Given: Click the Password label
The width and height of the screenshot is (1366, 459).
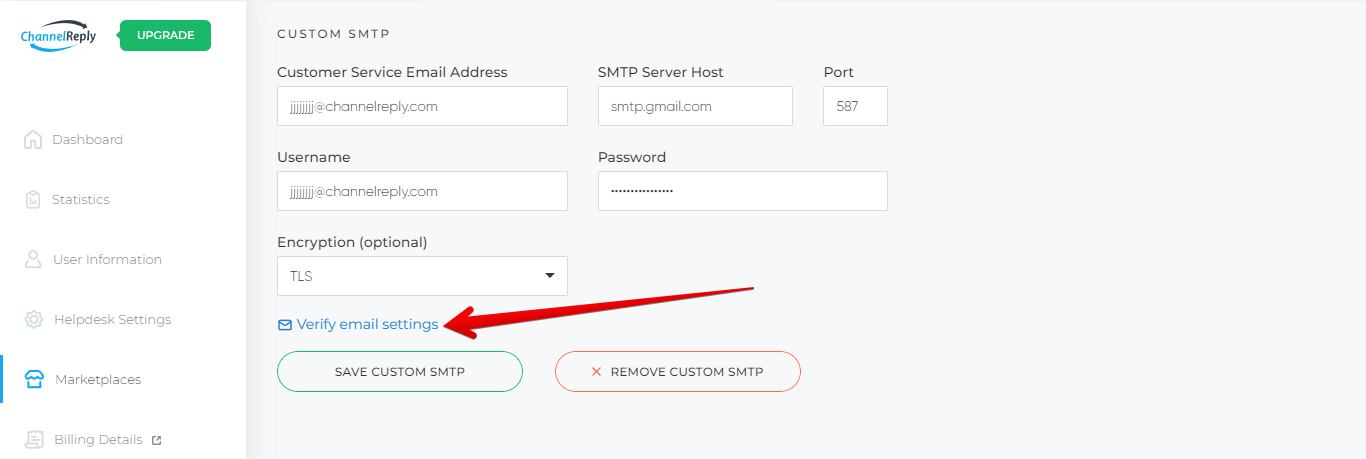Looking at the screenshot, I should (632, 157).
